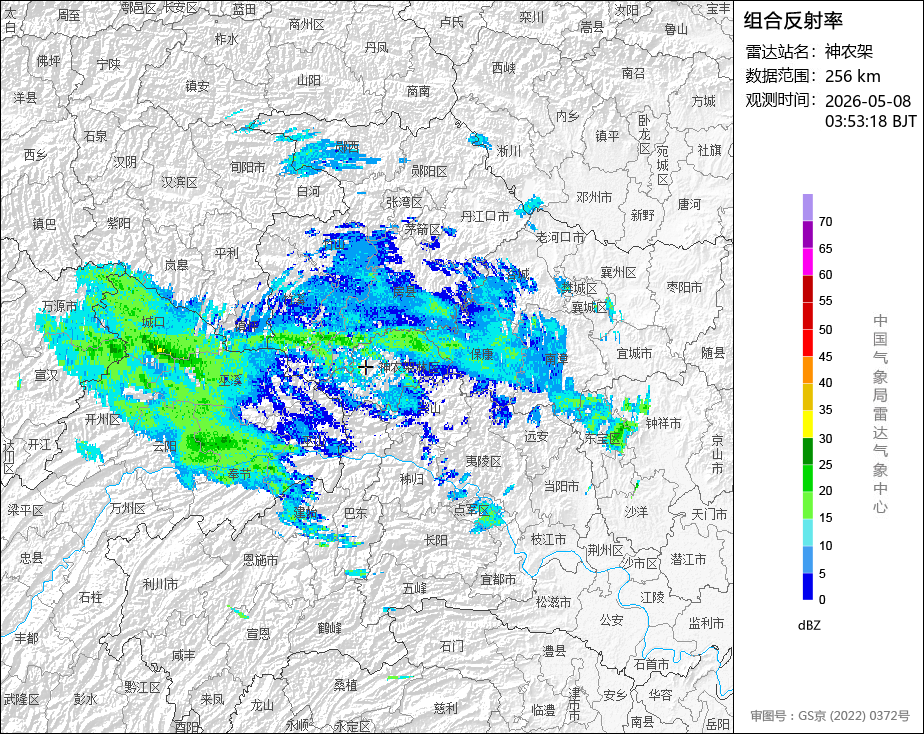Click the 慈利 map label
The height and width of the screenshot is (734, 924).
click(x=446, y=707)
